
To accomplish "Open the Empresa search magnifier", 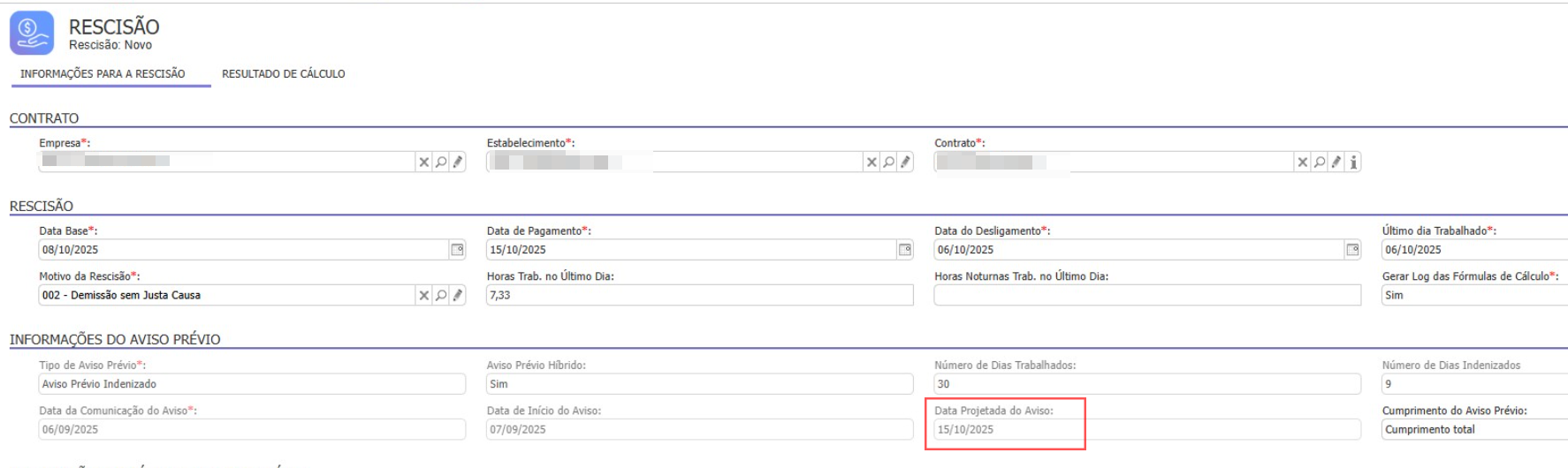I will point(441,162).
